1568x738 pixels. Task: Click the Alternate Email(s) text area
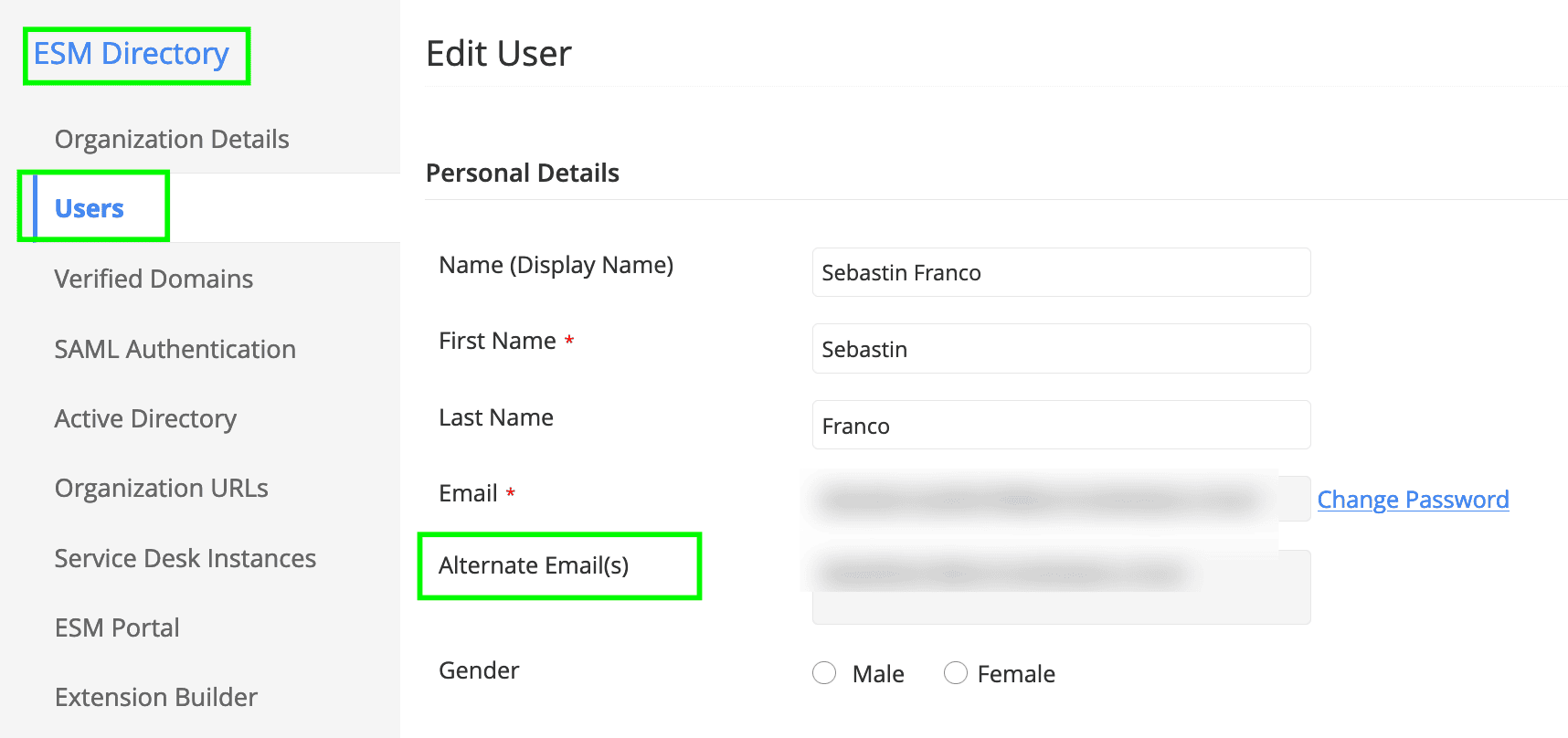[x=1062, y=587]
